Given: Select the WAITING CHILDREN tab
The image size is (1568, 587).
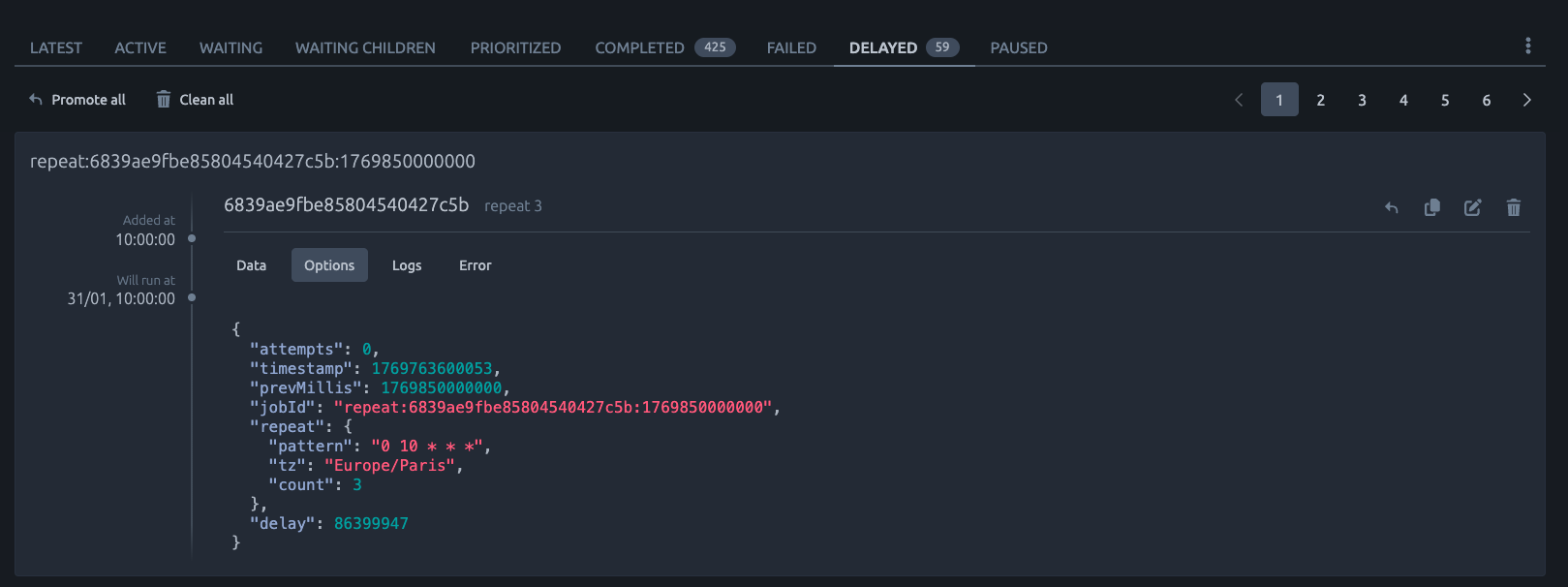Looking at the screenshot, I should pyautogui.click(x=365, y=47).
